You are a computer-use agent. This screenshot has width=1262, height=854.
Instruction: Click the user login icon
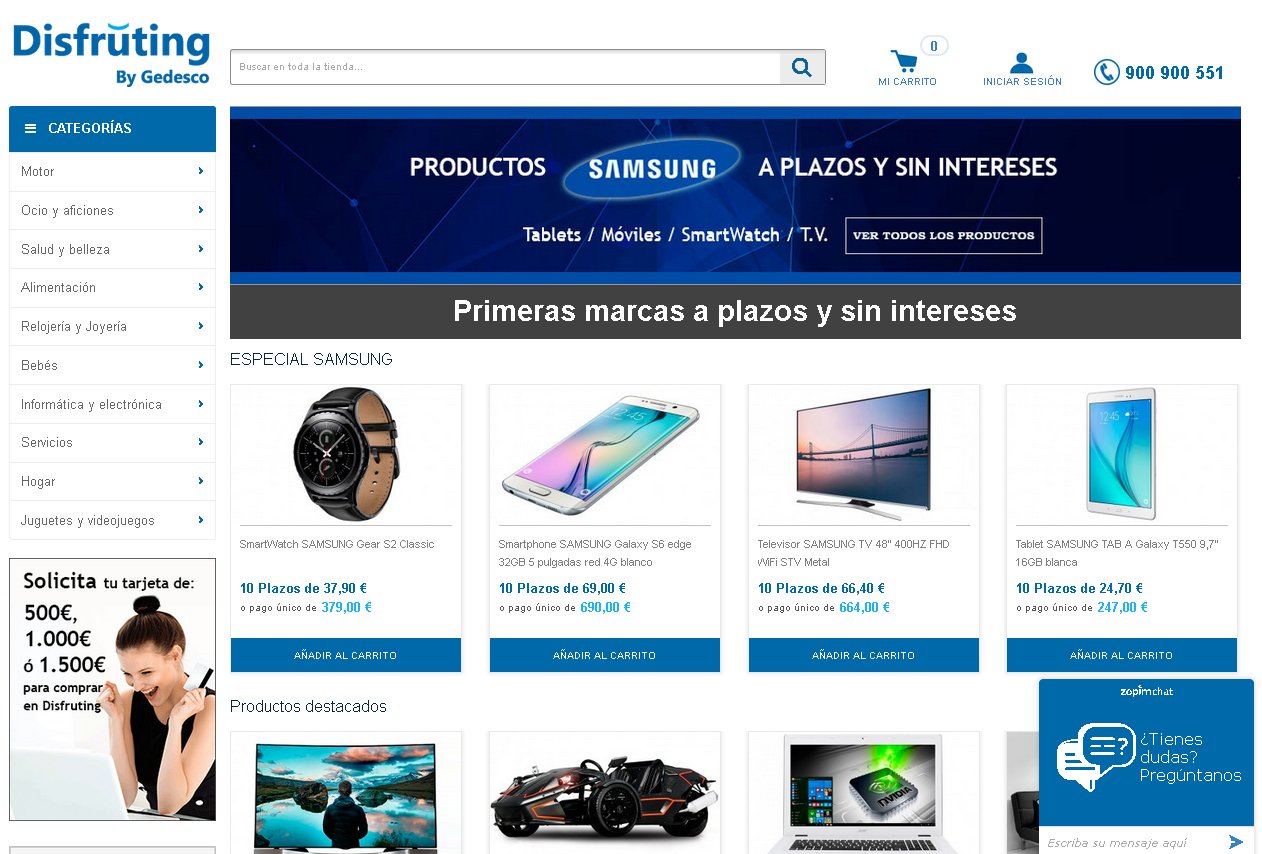pos(1022,63)
